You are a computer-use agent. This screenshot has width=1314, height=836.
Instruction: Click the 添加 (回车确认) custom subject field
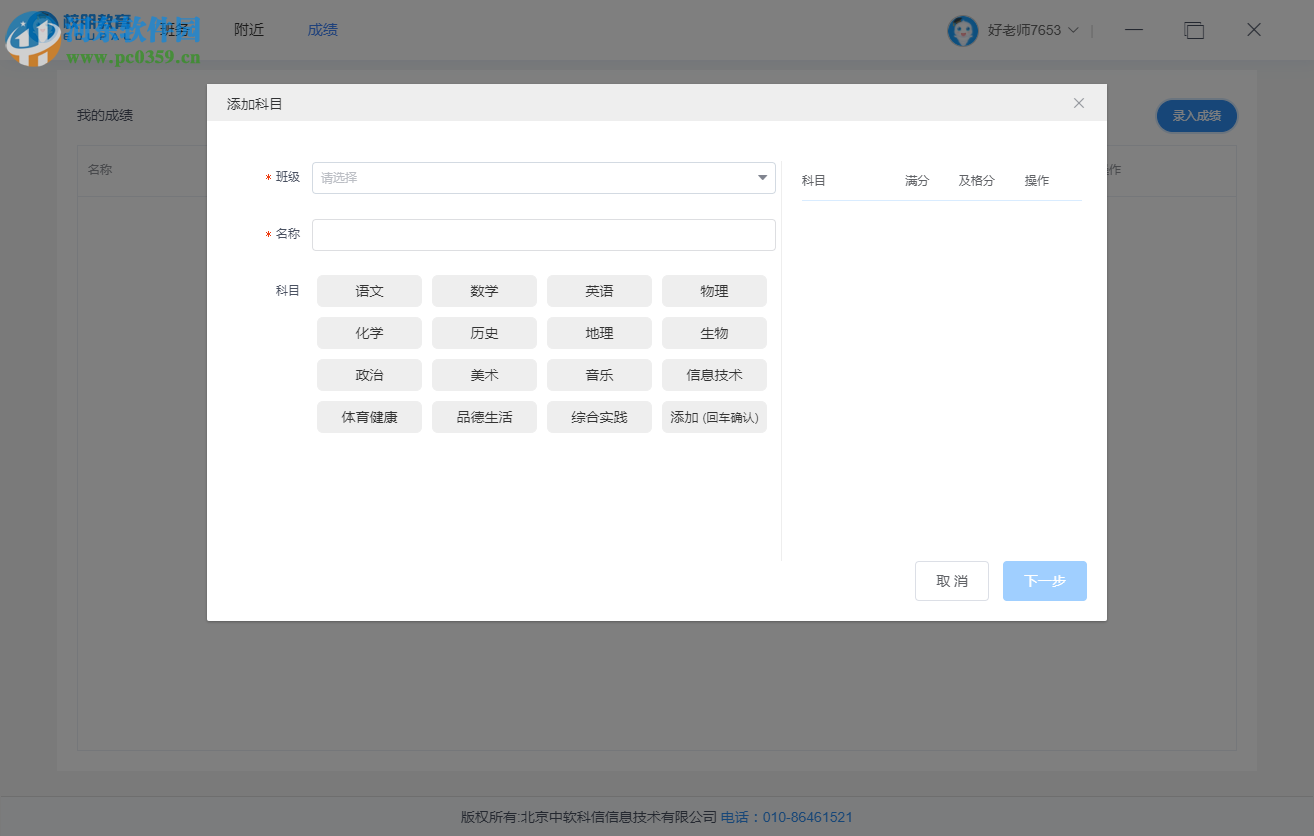click(714, 417)
